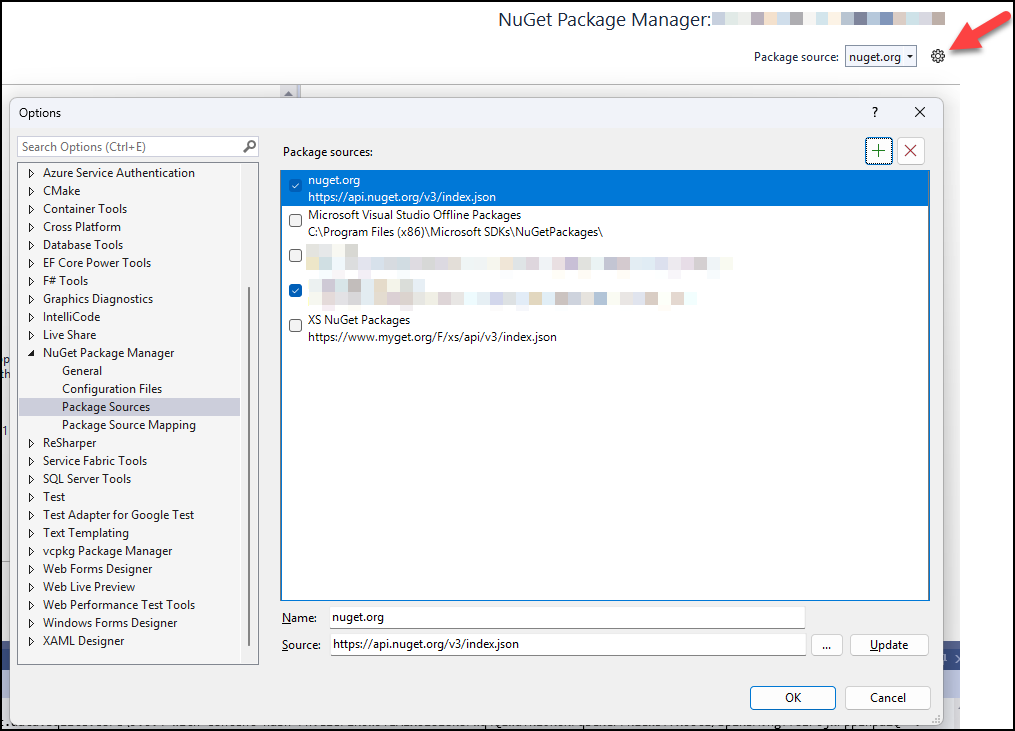Image resolution: width=1015 pixels, height=731 pixels.
Task: Collapse the NuGet Package Manager tree node
Action: [30, 352]
